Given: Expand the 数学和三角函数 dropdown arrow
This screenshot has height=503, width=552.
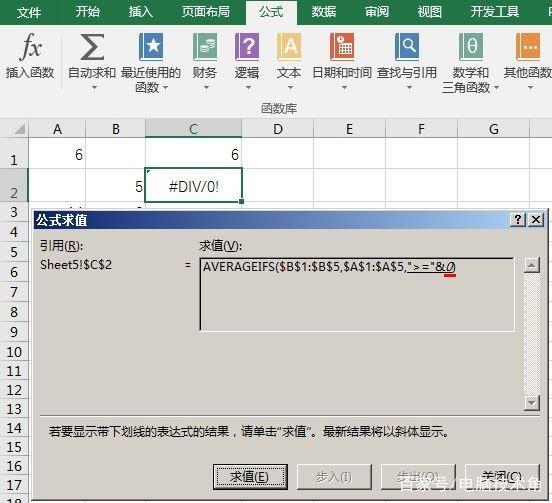Looking at the screenshot, I should (496, 87).
